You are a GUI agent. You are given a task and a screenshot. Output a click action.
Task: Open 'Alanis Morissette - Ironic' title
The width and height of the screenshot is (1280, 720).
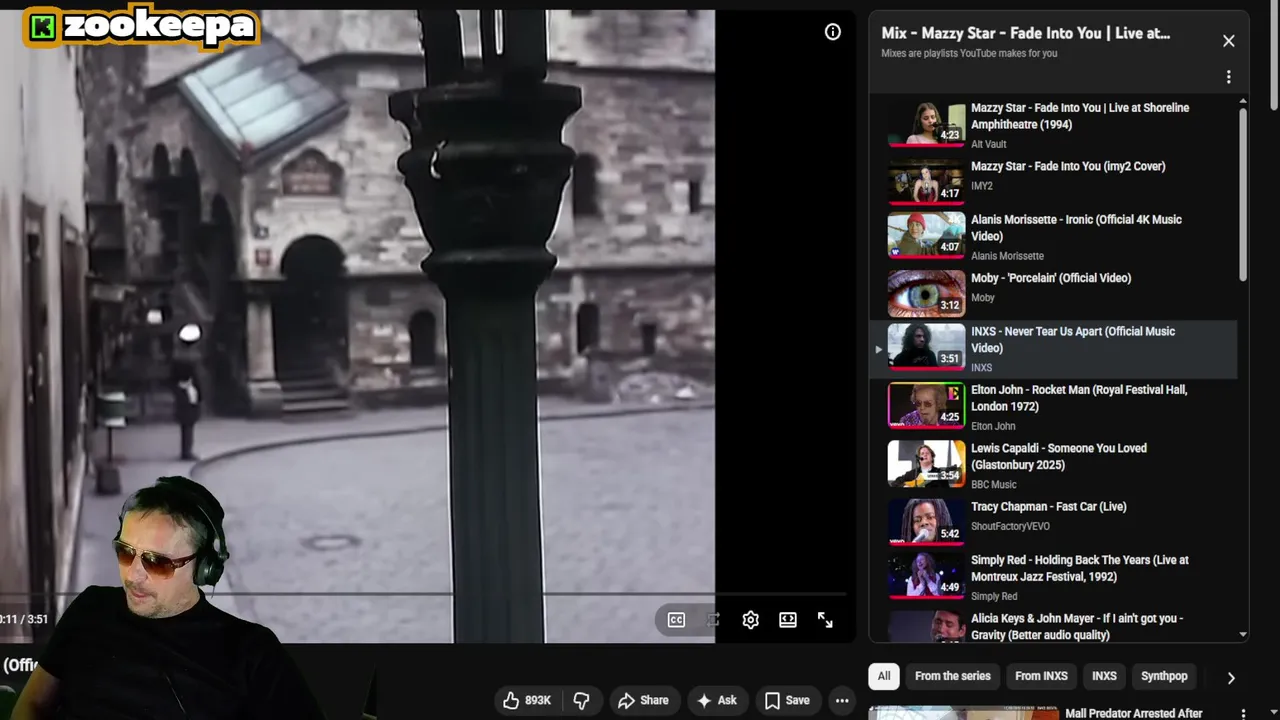coord(1076,228)
